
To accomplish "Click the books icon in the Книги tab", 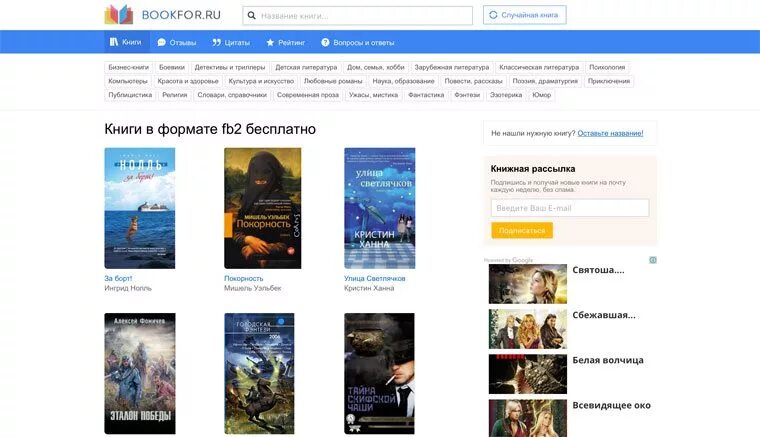I will (x=114, y=42).
